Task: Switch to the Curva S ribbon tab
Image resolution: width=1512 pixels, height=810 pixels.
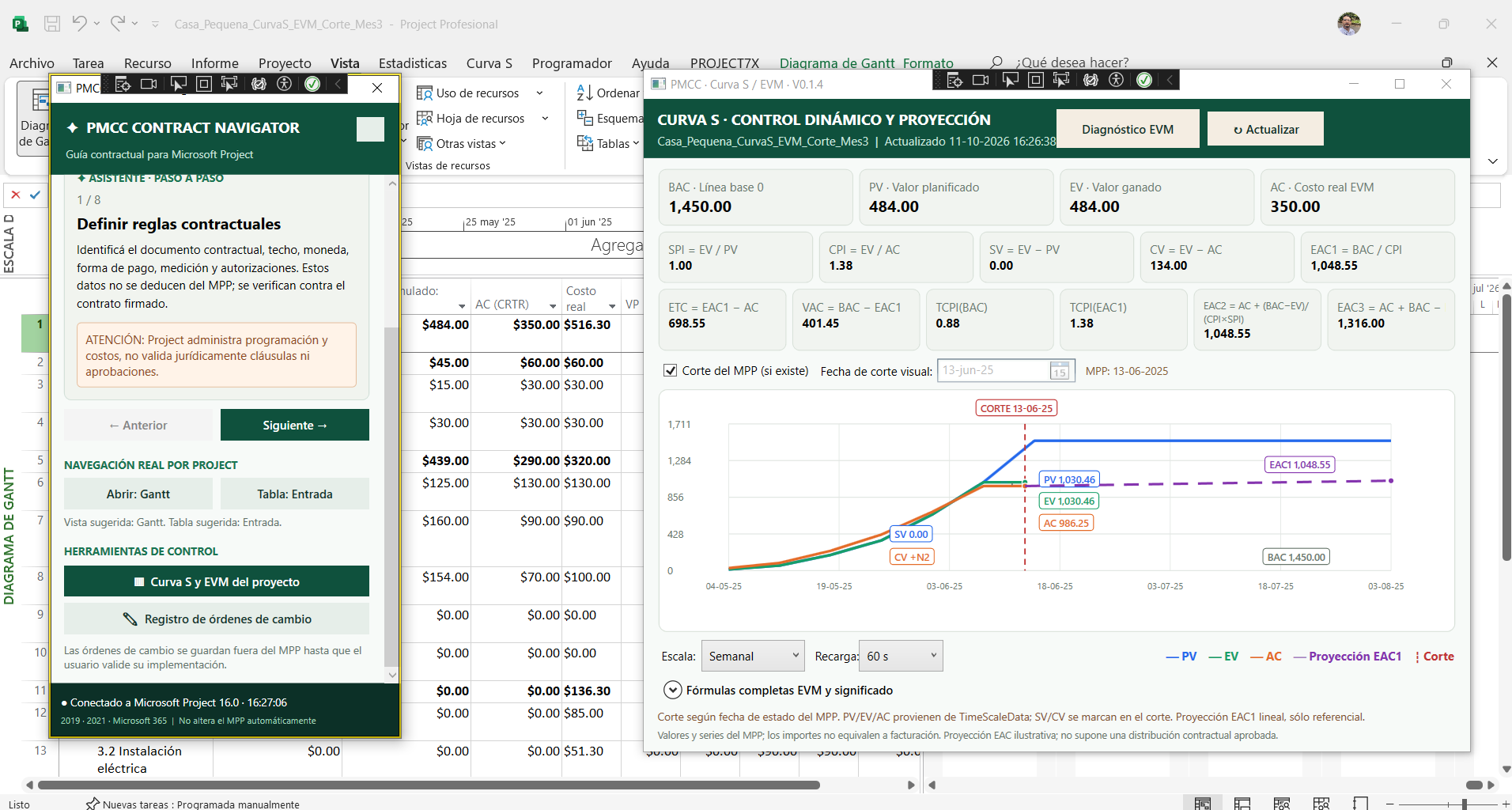Action: click(489, 63)
